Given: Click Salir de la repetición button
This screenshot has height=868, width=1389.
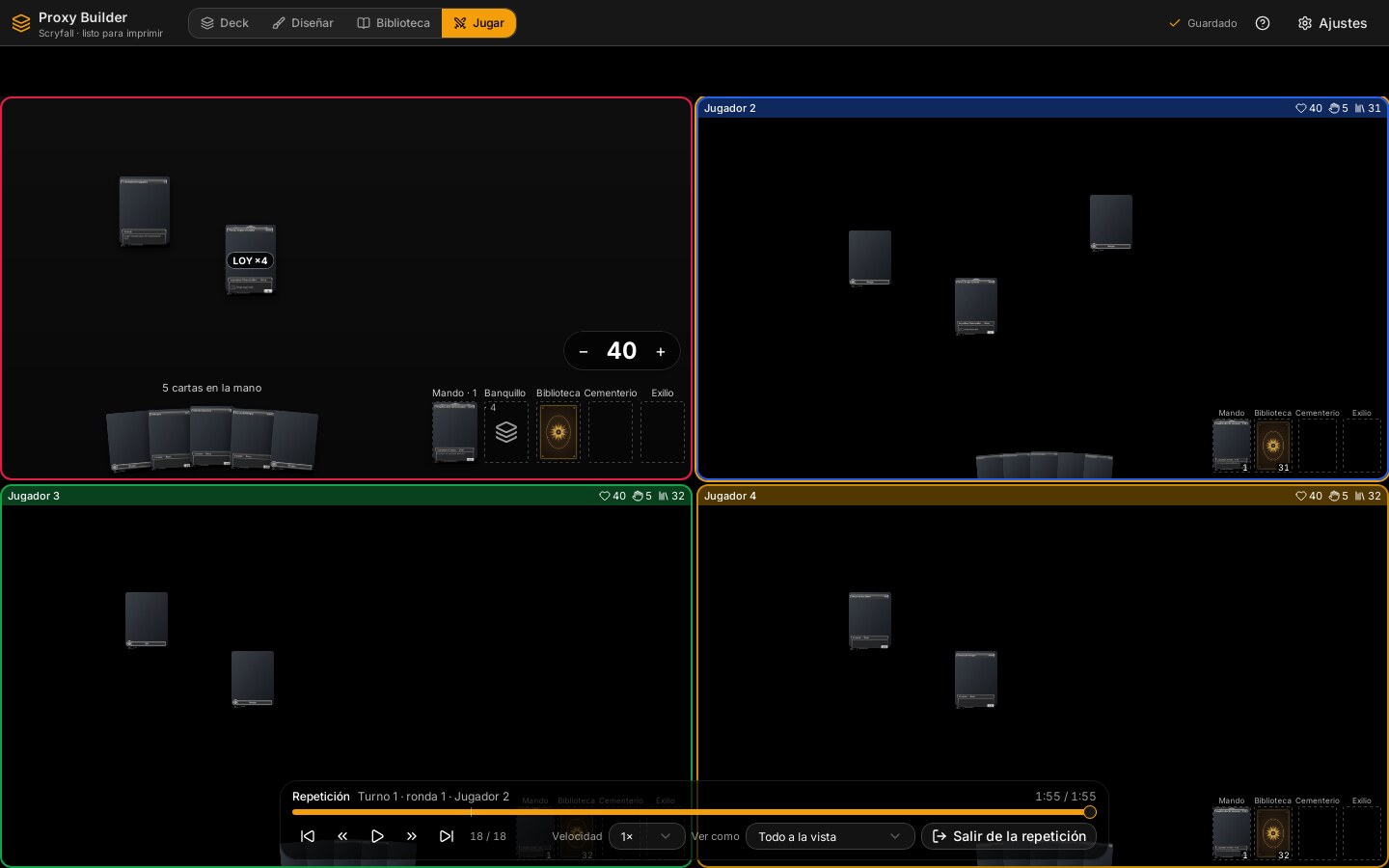Looking at the screenshot, I should pyautogui.click(x=1009, y=836).
